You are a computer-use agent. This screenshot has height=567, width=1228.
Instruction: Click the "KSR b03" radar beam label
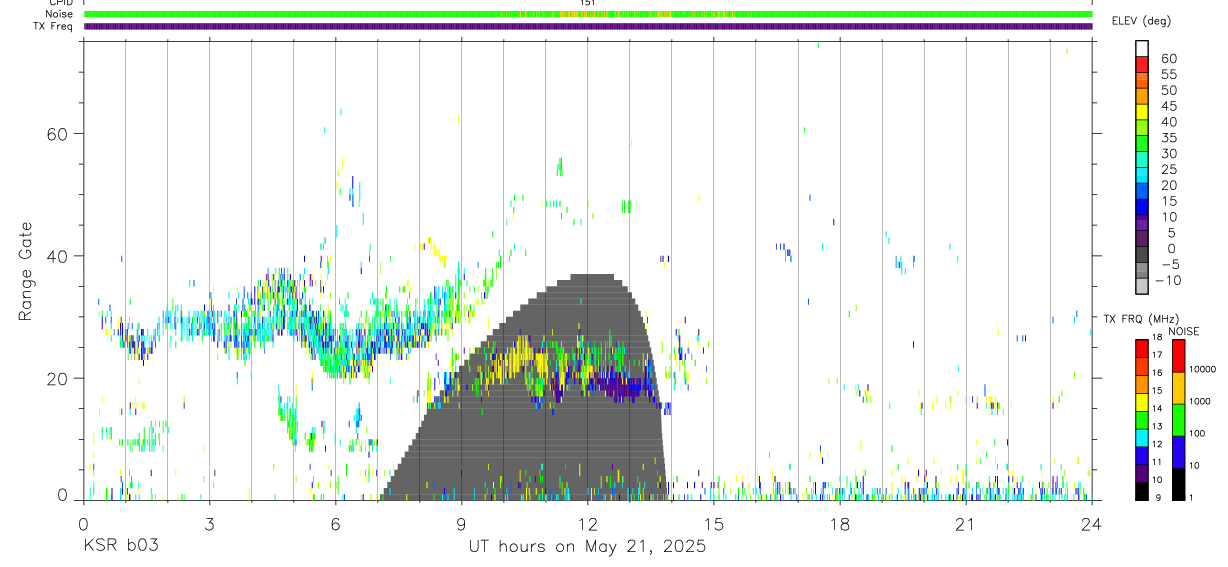pyautogui.click(x=121, y=547)
